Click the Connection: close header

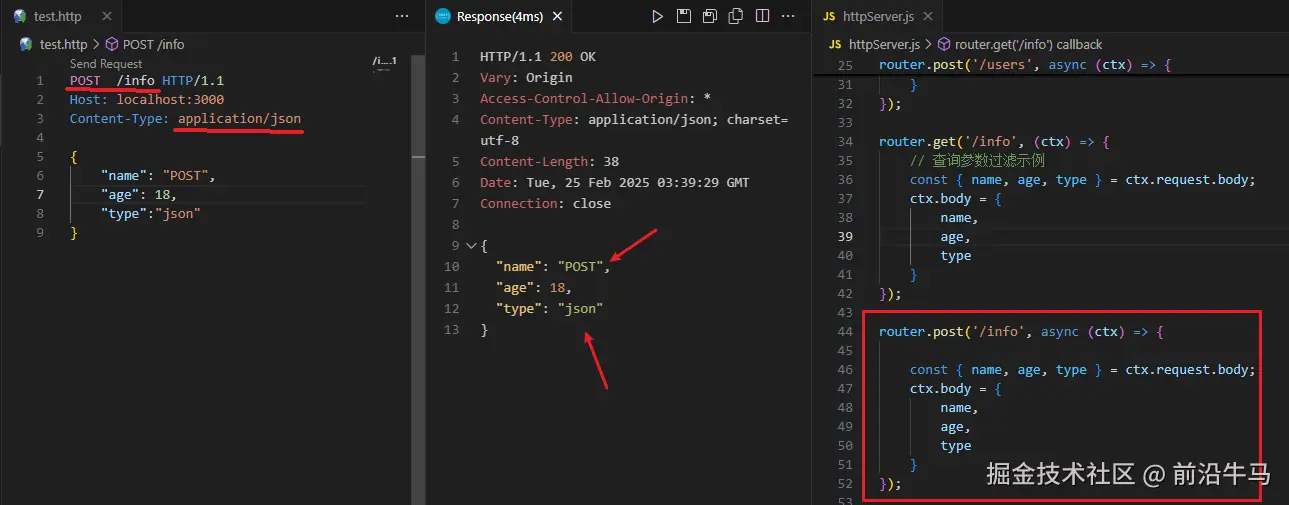coord(545,203)
